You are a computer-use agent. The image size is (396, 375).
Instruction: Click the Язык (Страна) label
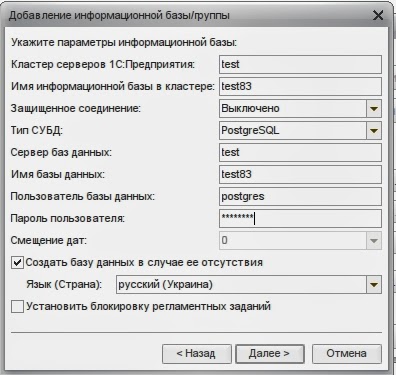64,285
